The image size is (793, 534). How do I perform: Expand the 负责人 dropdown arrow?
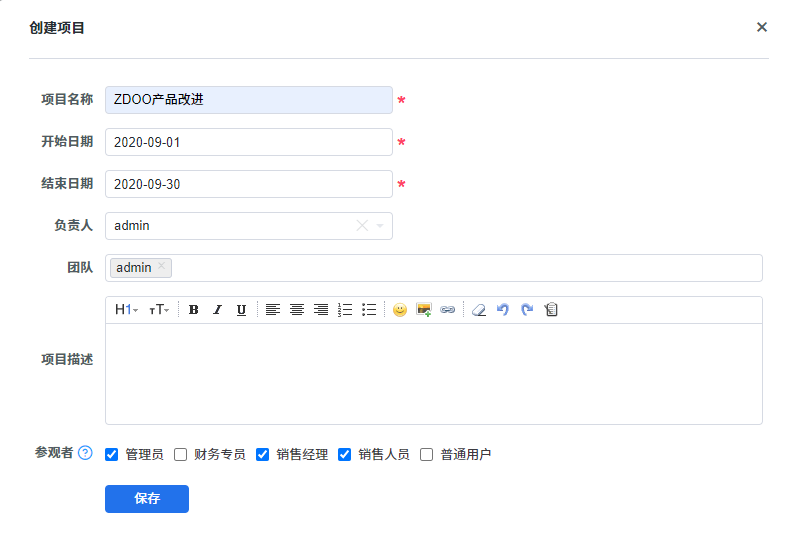pos(380,226)
